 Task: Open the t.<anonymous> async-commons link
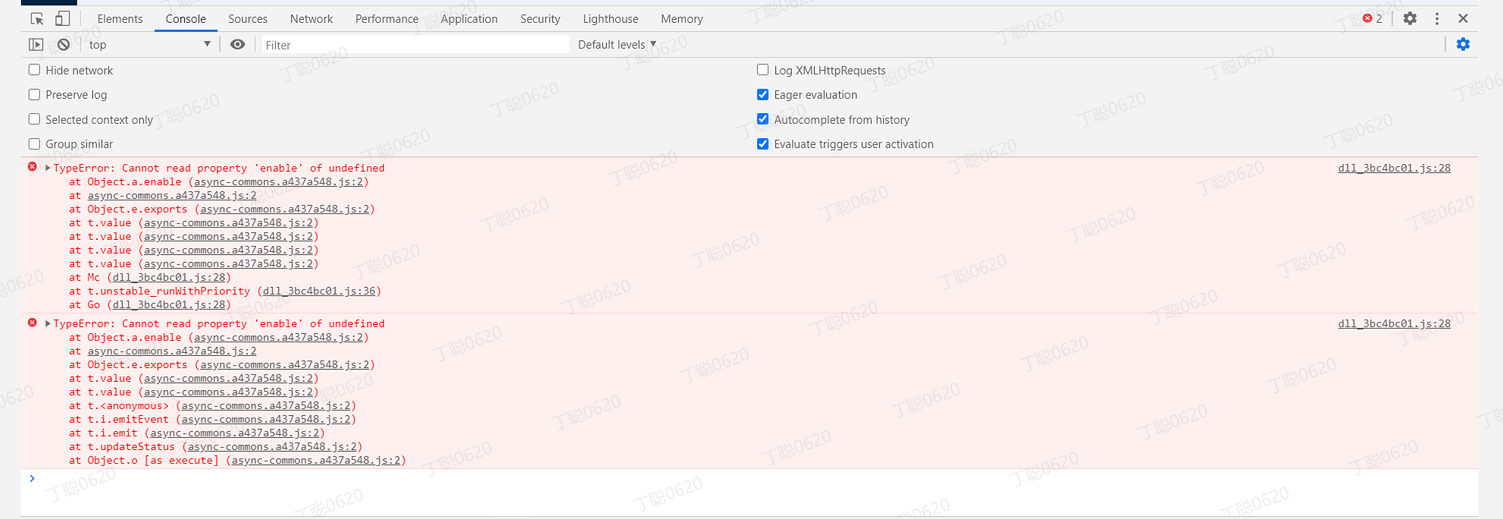click(x=266, y=406)
